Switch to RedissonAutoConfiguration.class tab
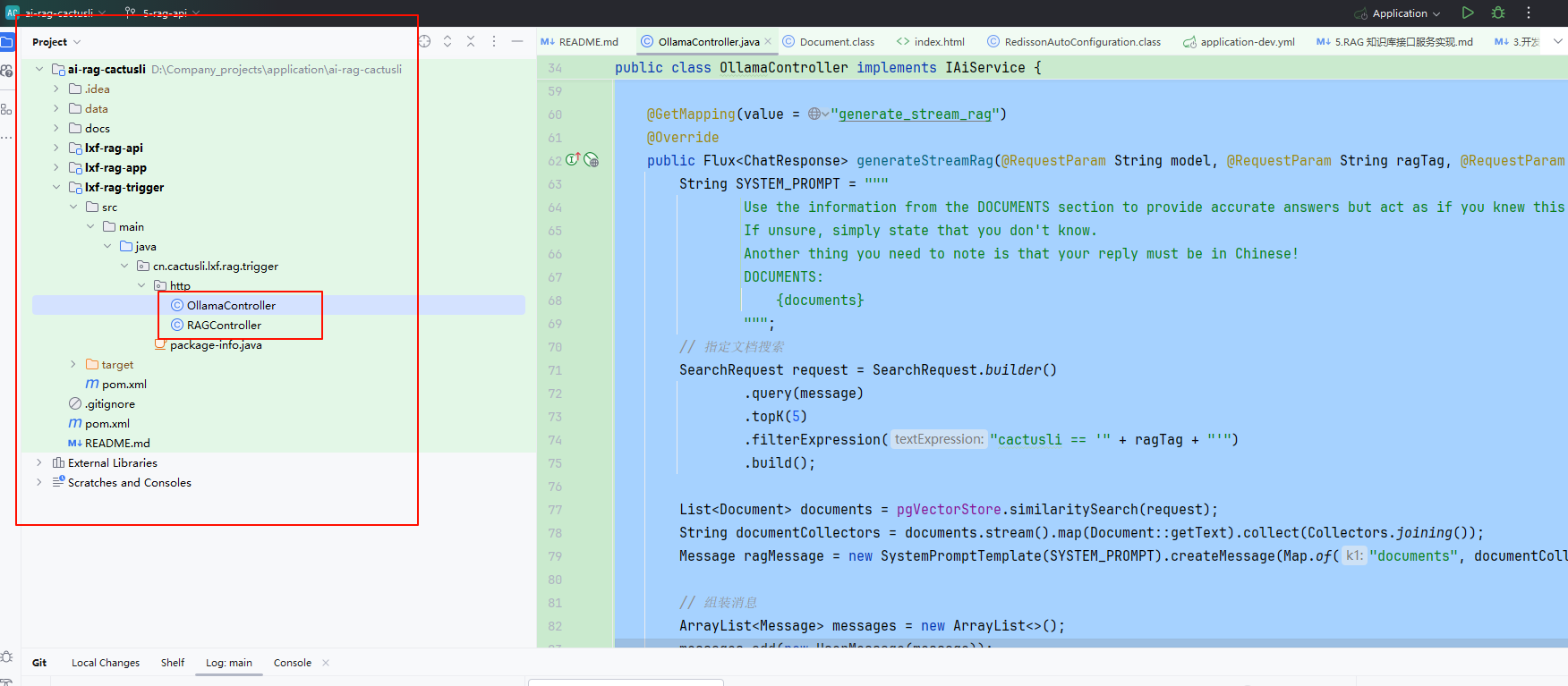The height and width of the screenshot is (686, 1568). 1073,41
